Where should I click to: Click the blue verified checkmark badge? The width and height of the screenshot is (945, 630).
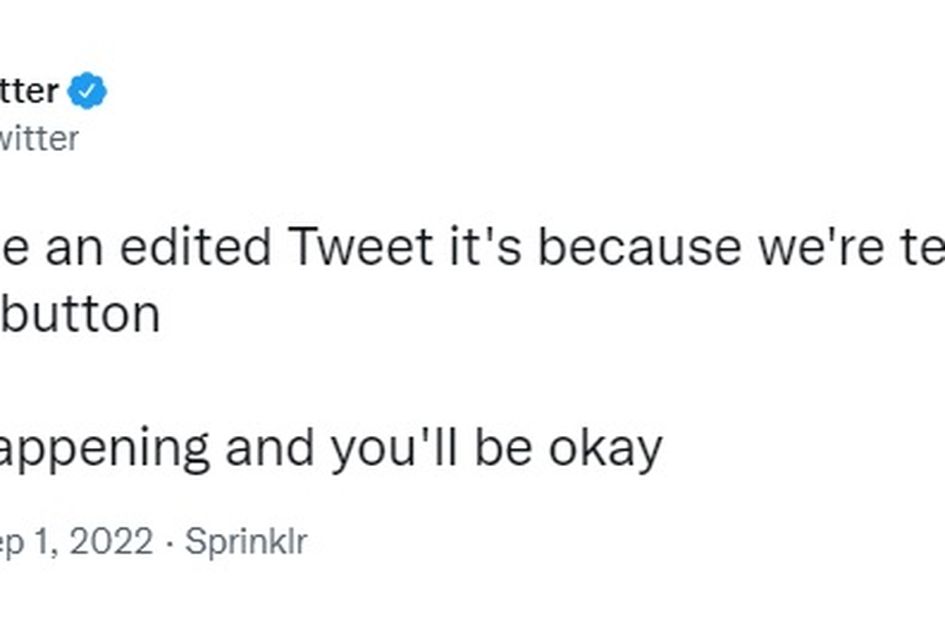click(87, 90)
